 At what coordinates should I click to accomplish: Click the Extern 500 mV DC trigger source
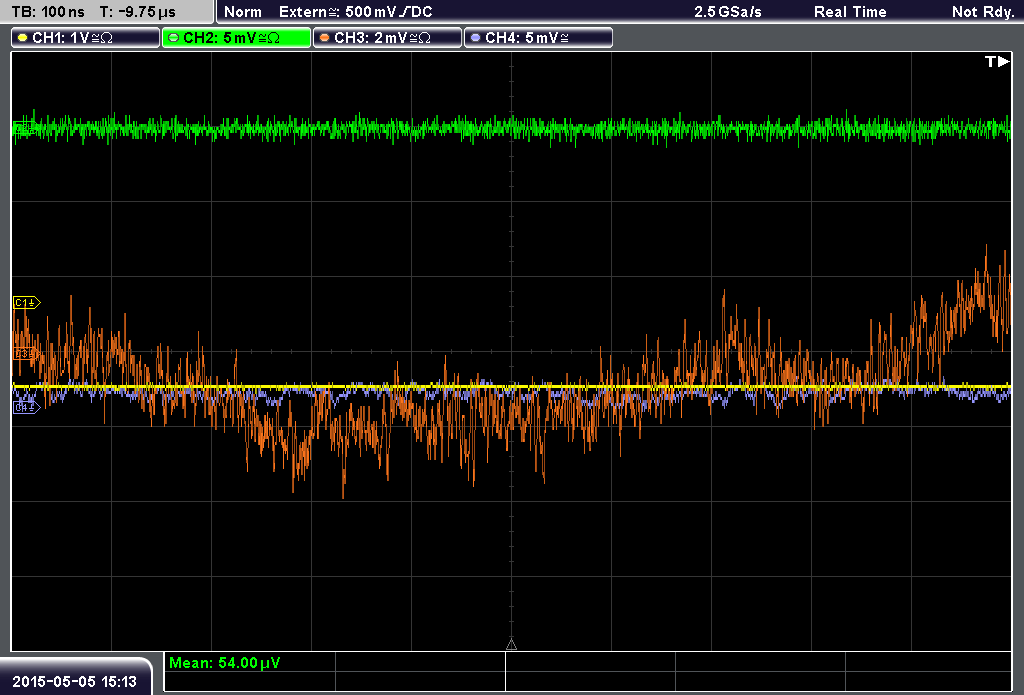pyautogui.click(x=356, y=12)
